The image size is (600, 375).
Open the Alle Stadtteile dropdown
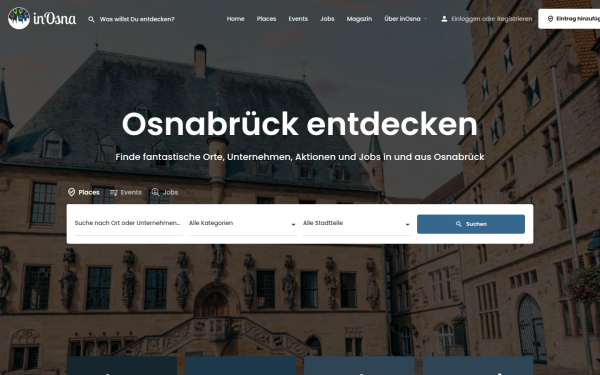pos(357,224)
